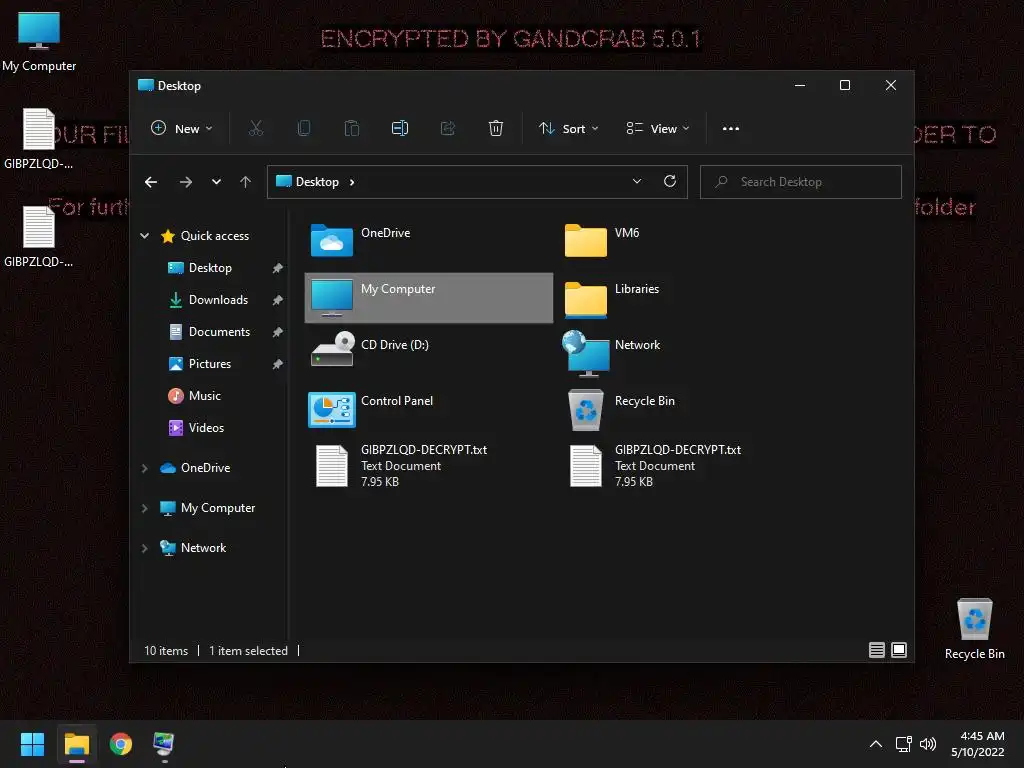Expand the OneDrive tree node
The image size is (1024, 768).
pyautogui.click(x=144, y=468)
